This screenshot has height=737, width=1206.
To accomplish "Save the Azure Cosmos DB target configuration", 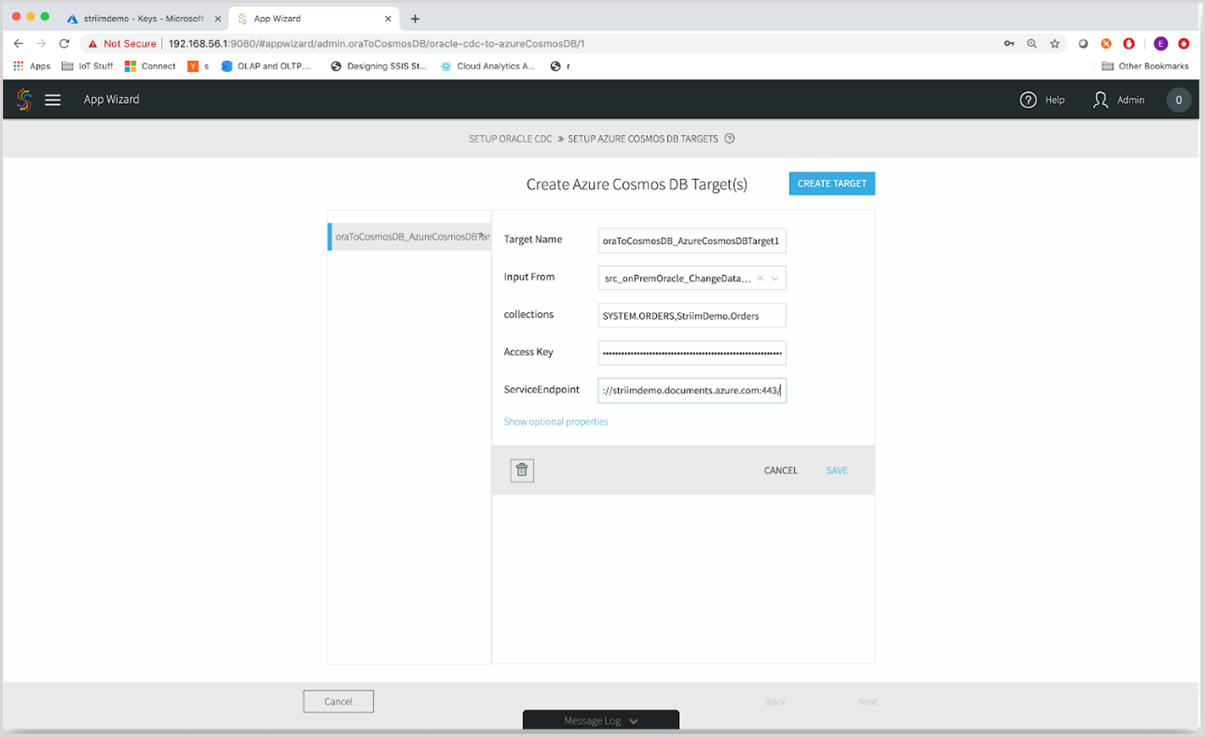I will pos(836,469).
